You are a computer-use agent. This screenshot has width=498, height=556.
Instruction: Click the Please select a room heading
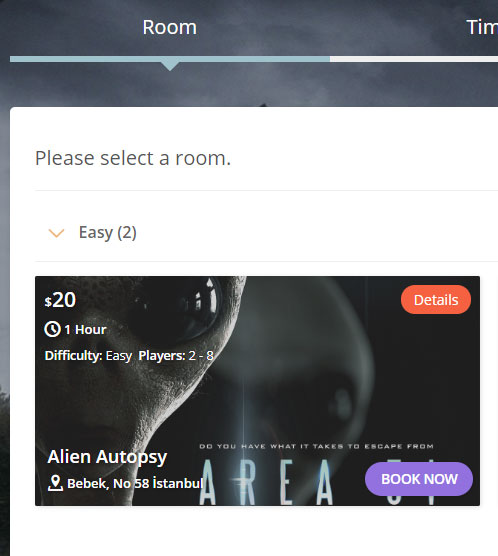click(133, 158)
